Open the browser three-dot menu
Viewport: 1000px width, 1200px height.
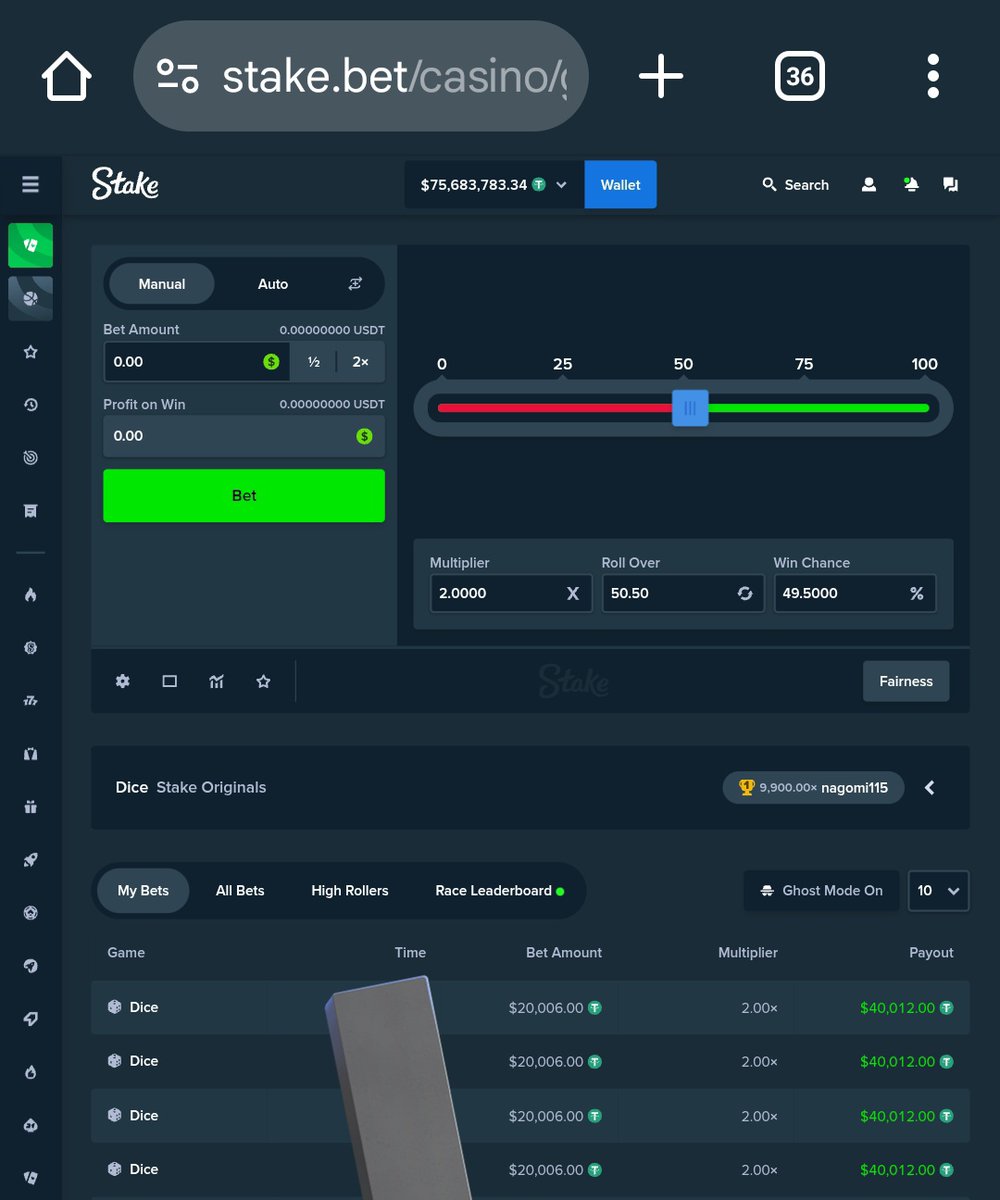click(x=933, y=76)
